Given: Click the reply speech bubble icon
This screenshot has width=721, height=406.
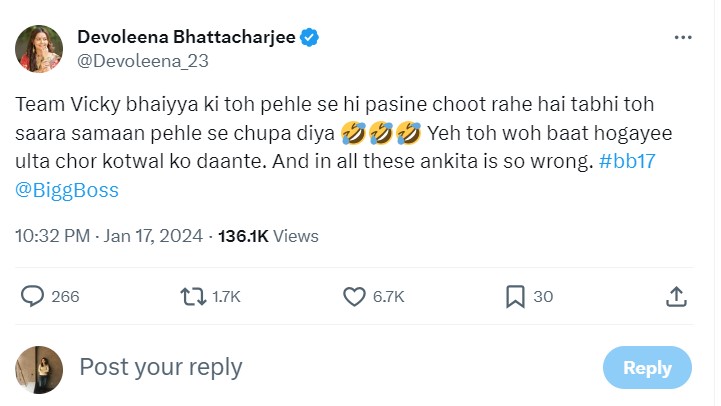Looking at the screenshot, I should [33, 296].
